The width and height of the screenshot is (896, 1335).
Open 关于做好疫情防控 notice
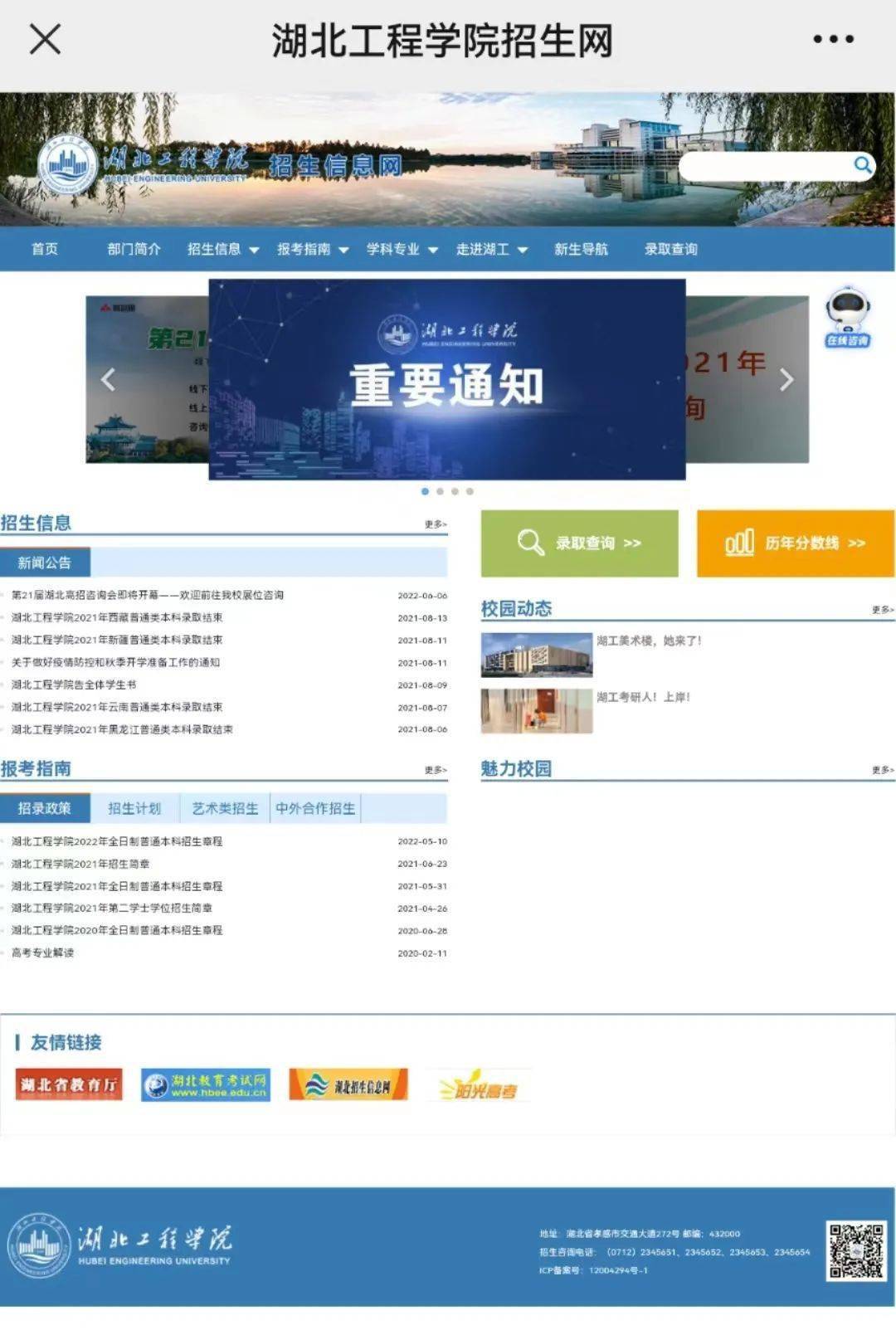pyautogui.click(x=115, y=662)
